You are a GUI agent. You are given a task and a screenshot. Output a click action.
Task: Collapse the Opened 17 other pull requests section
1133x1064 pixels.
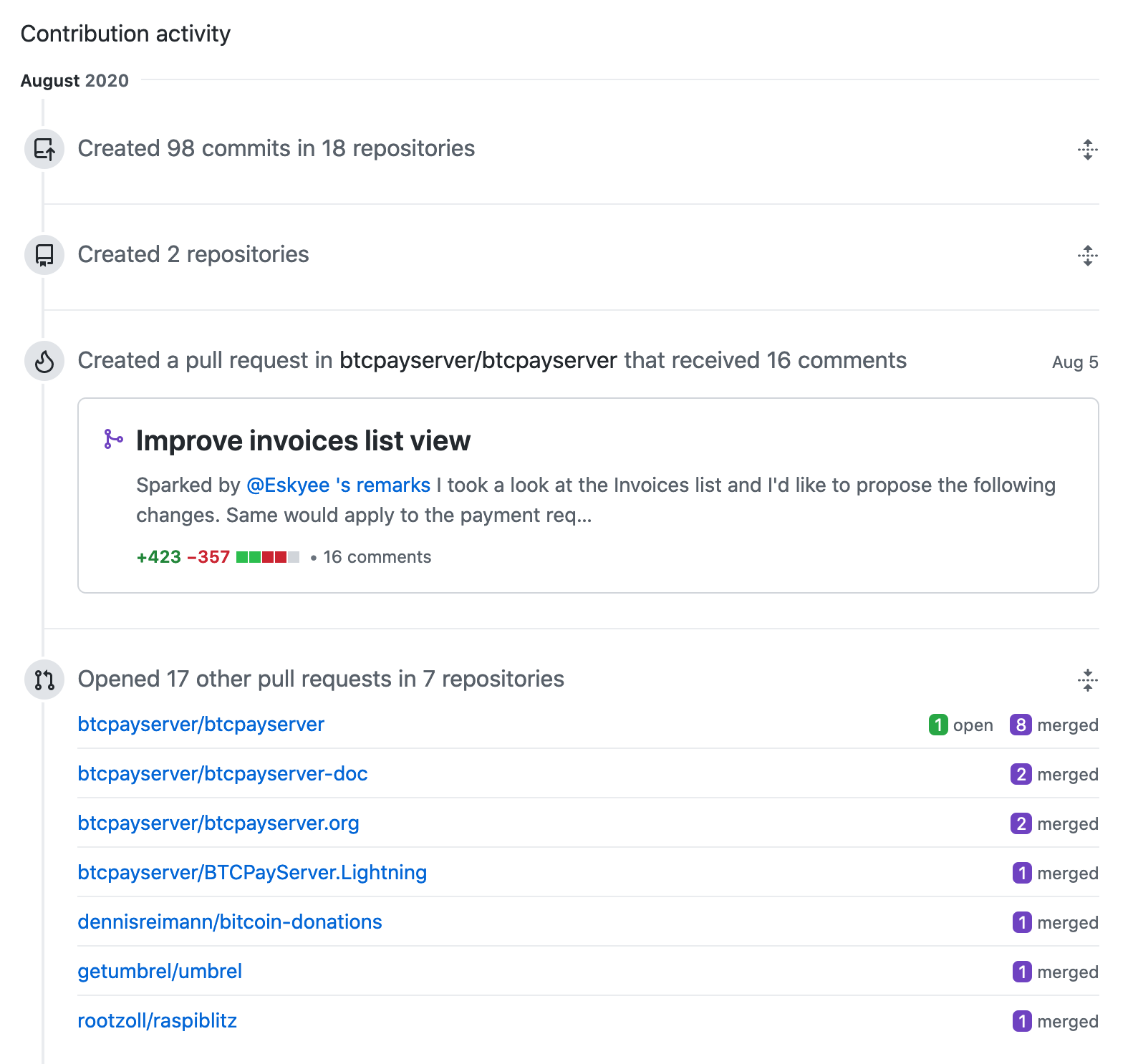[1087, 680]
